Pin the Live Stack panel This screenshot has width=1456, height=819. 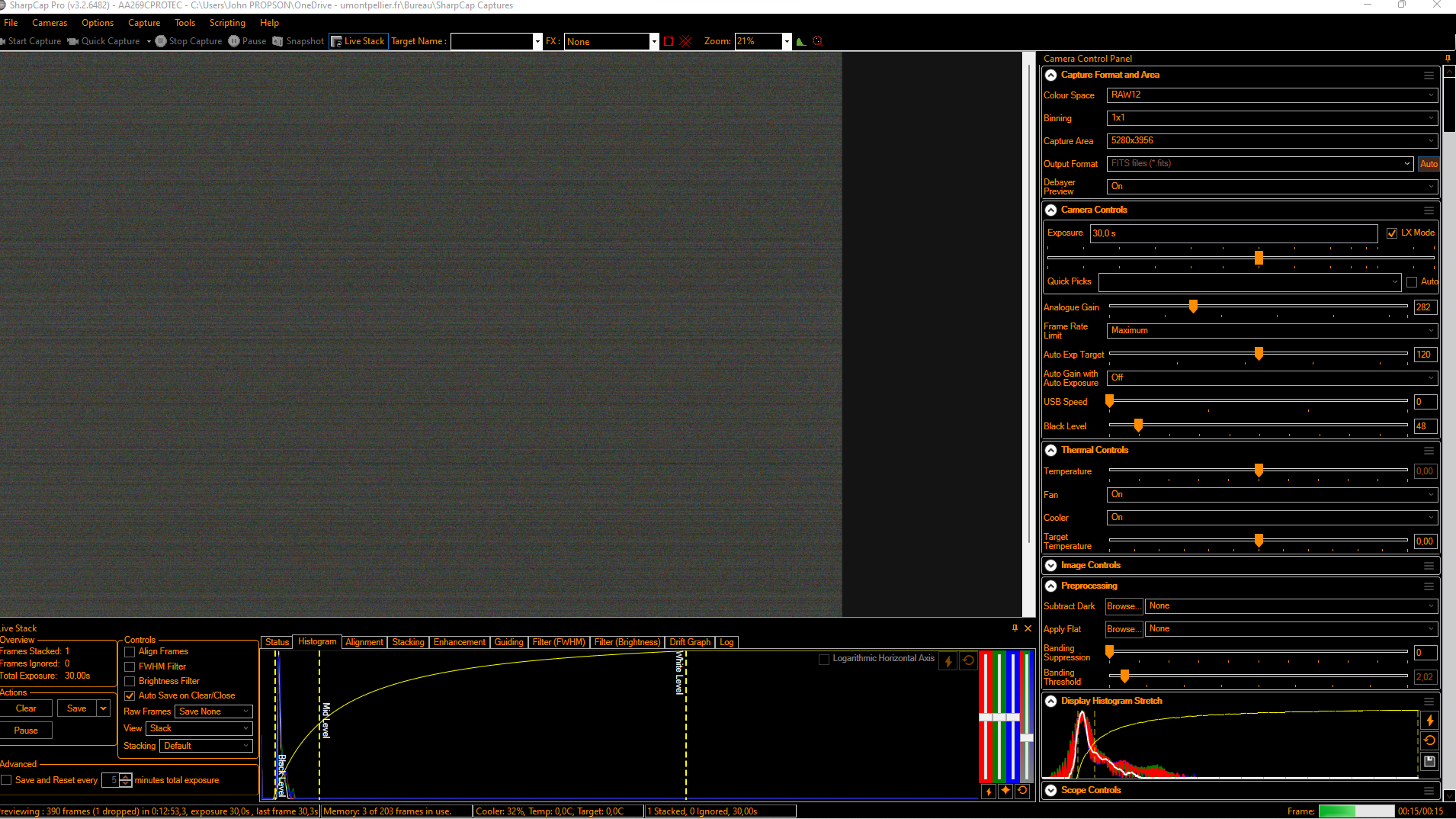tap(1015, 628)
